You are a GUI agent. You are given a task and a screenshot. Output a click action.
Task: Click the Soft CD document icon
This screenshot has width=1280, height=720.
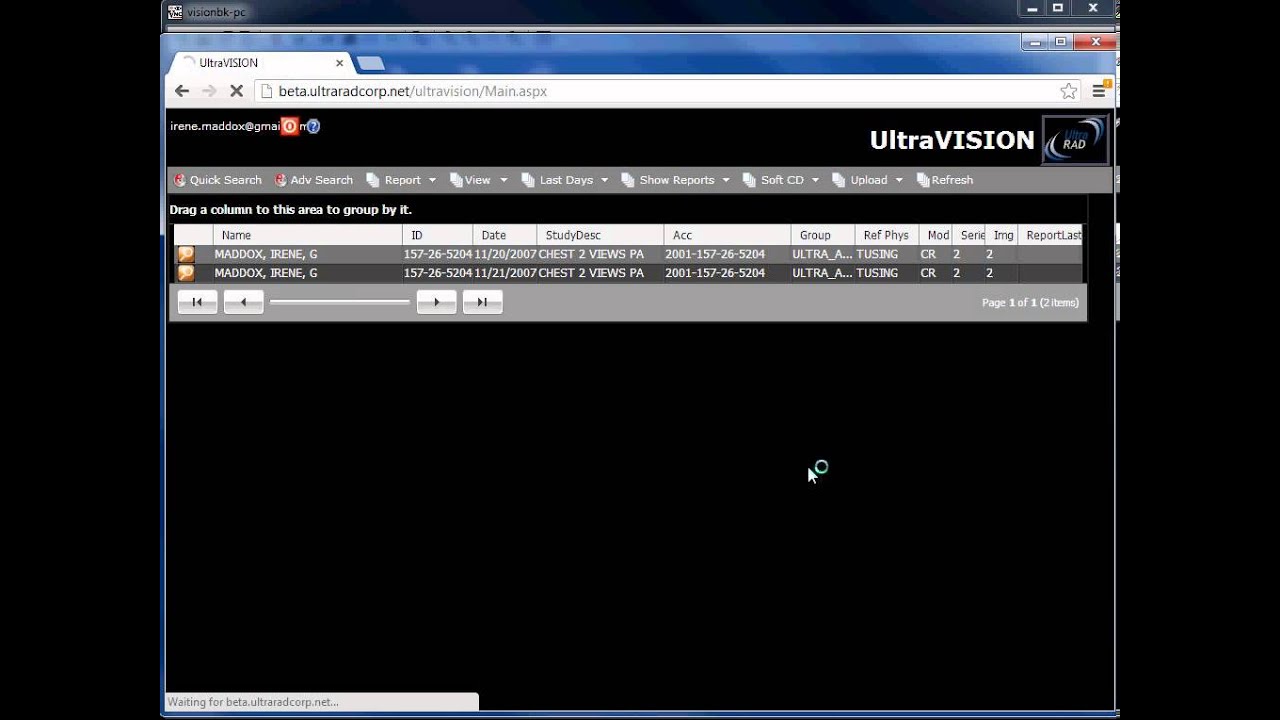coord(749,180)
